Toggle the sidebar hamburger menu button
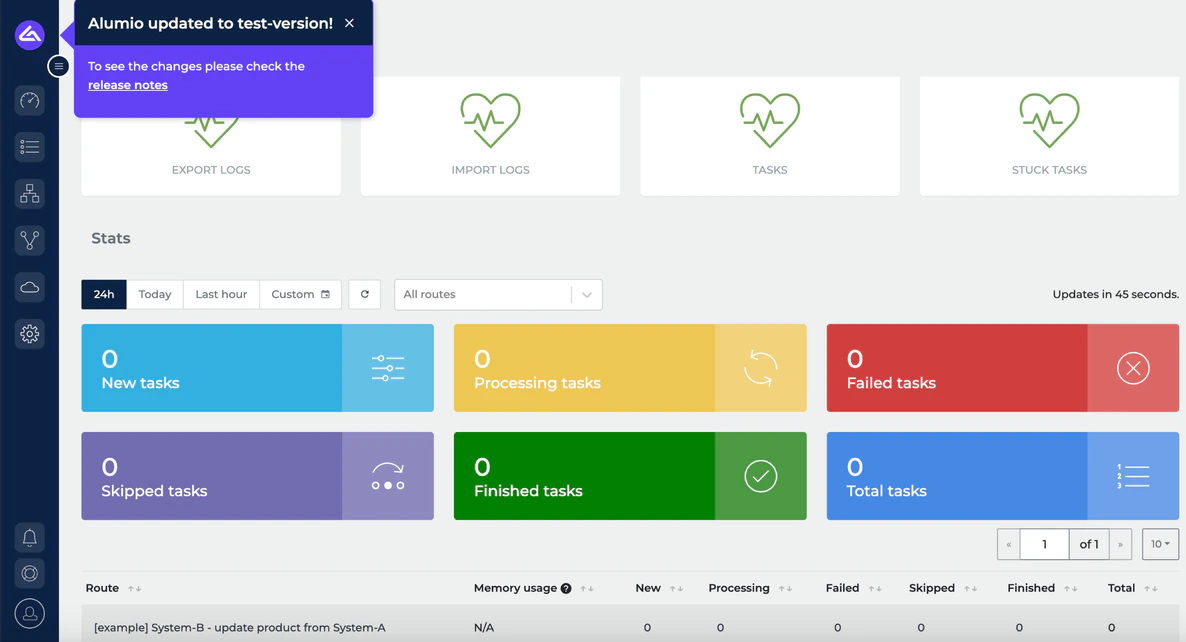The width and height of the screenshot is (1186, 642). pyautogui.click(x=58, y=67)
